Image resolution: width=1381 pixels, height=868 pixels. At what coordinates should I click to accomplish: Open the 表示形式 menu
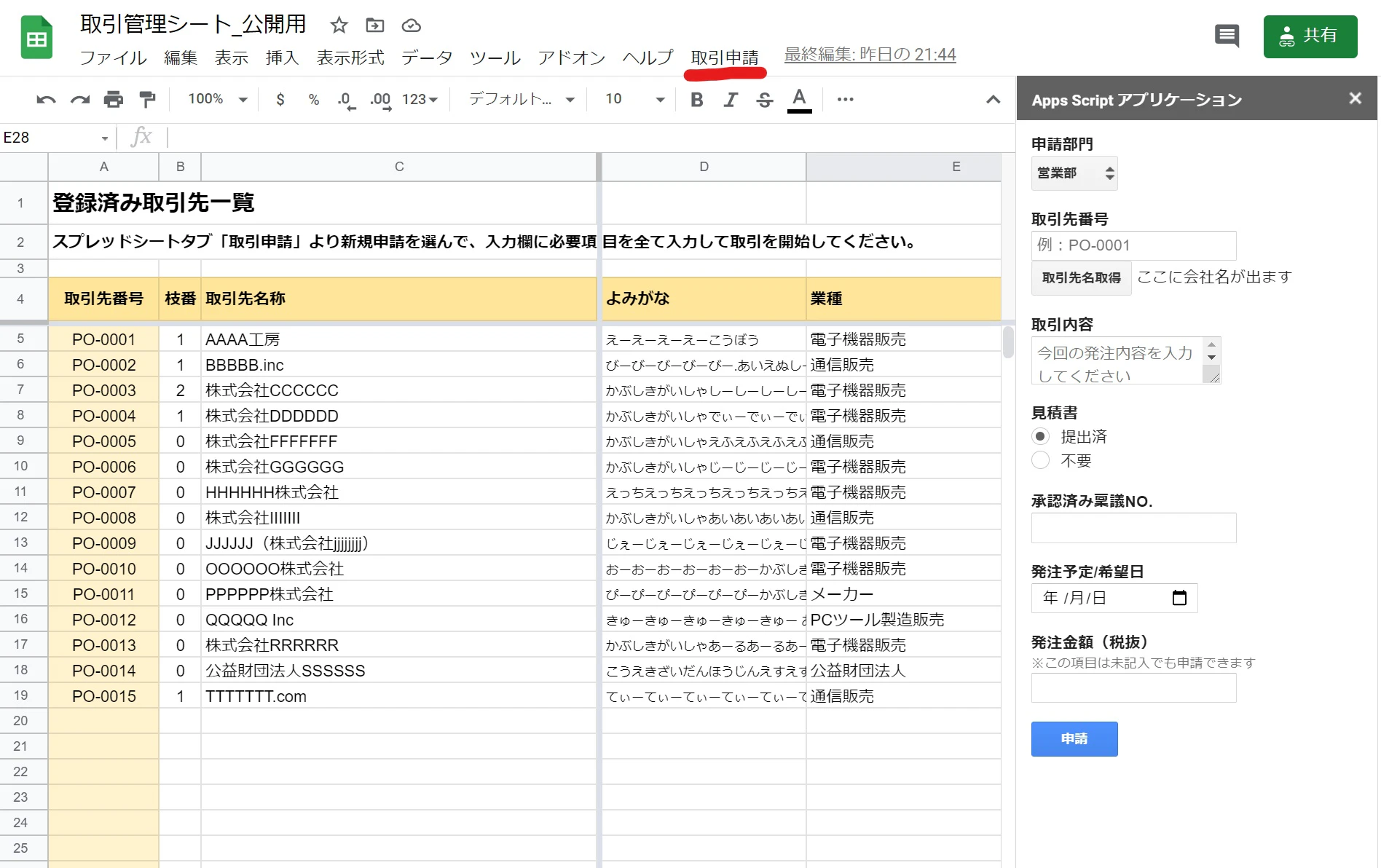pyautogui.click(x=350, y=57)
